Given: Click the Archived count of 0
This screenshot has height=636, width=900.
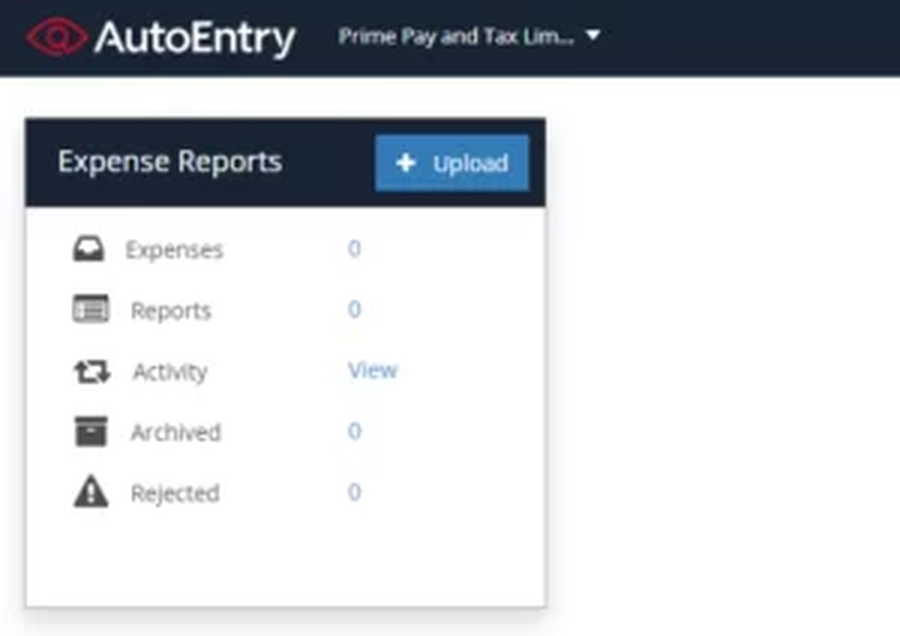Looking at the screenshot, I should (x=354, y=431).
